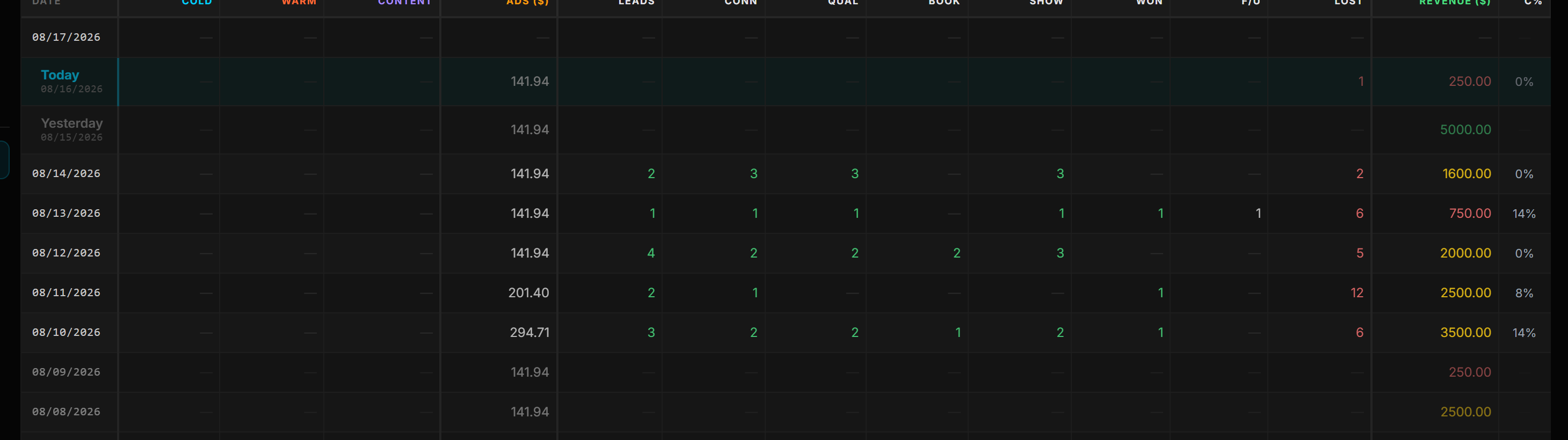The height and width of the screenshot is (440, 1568).
Task: Click booked count 1 on 08/10
Action: tap(957, 332)
